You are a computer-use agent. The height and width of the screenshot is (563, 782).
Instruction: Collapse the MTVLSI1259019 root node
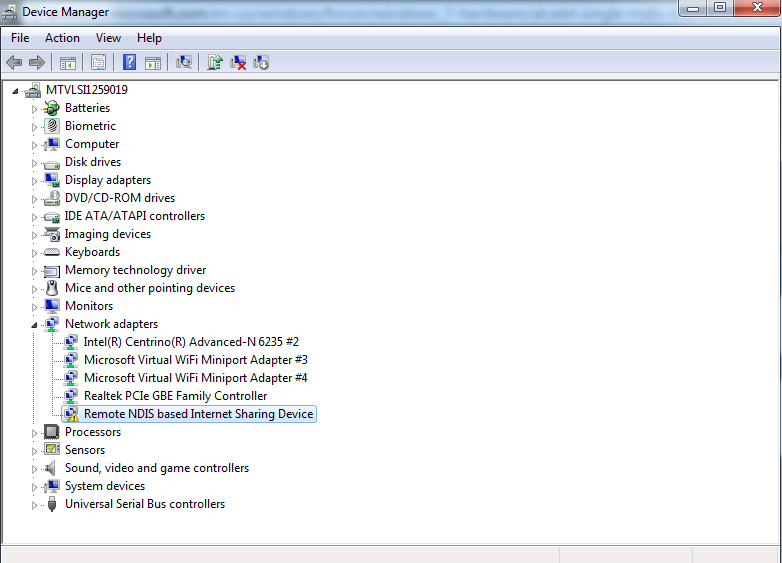[15, 91]
